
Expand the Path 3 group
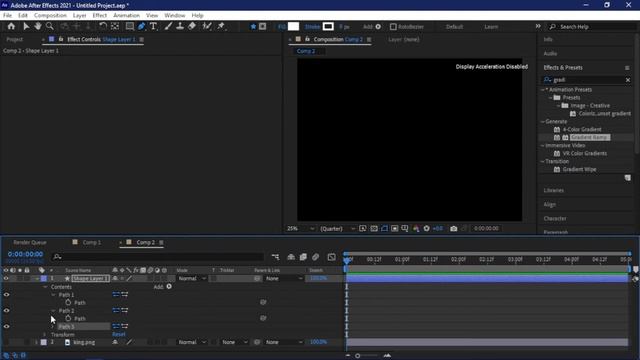(53, 327)
